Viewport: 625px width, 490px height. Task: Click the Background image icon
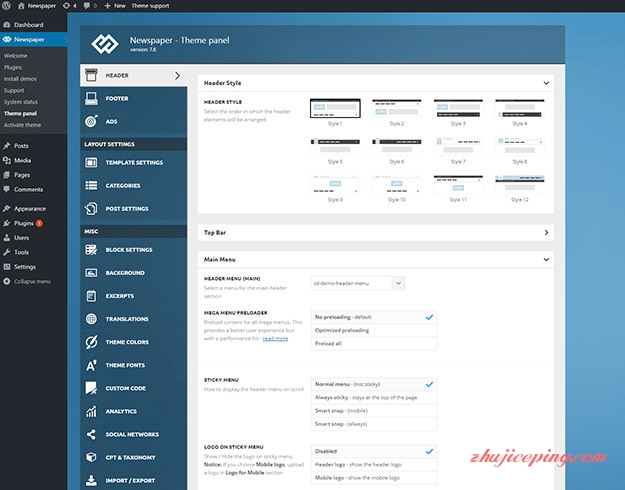click(91, 273)
